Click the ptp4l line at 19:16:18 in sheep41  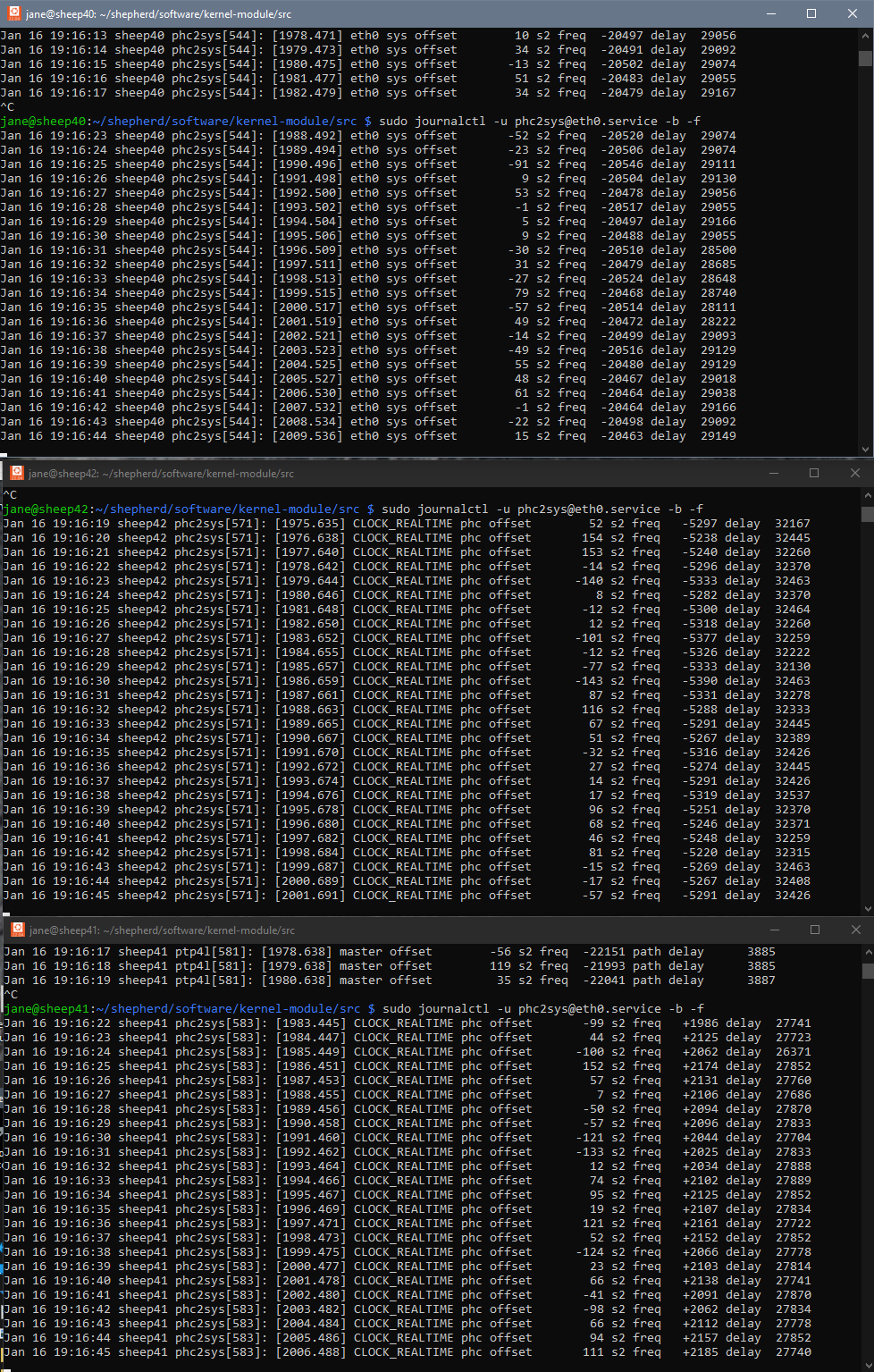(390, 966)
